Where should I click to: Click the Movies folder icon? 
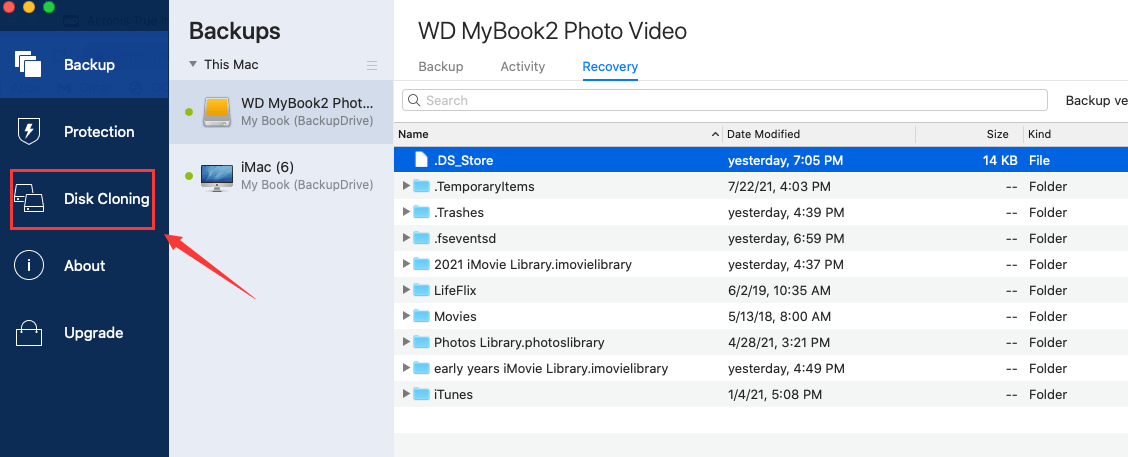tap(422, 316)
